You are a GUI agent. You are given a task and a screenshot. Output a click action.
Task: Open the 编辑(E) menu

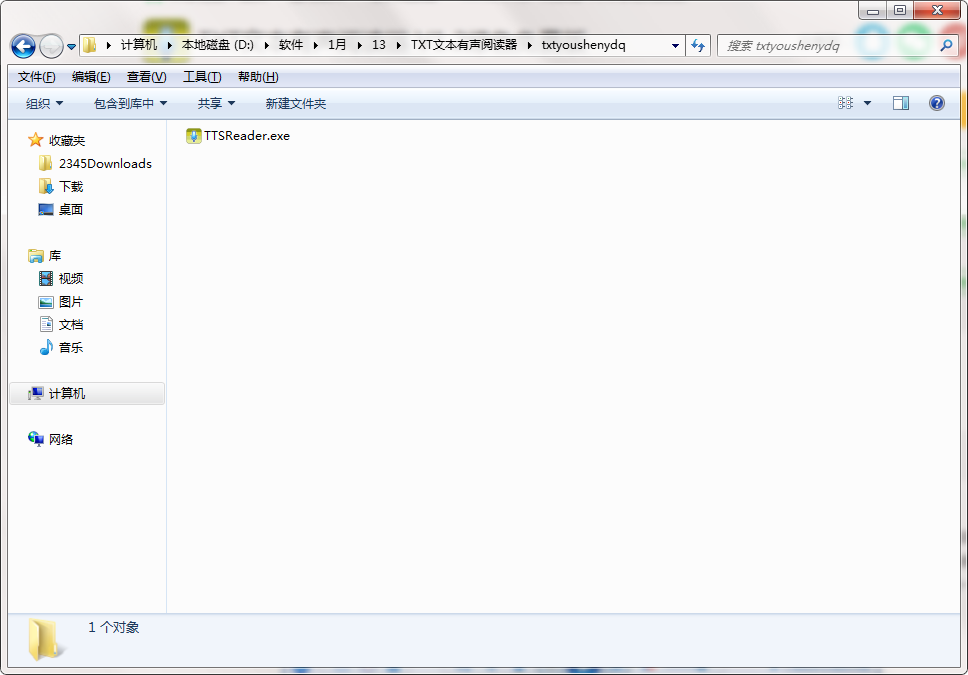(x=91, y=77)
